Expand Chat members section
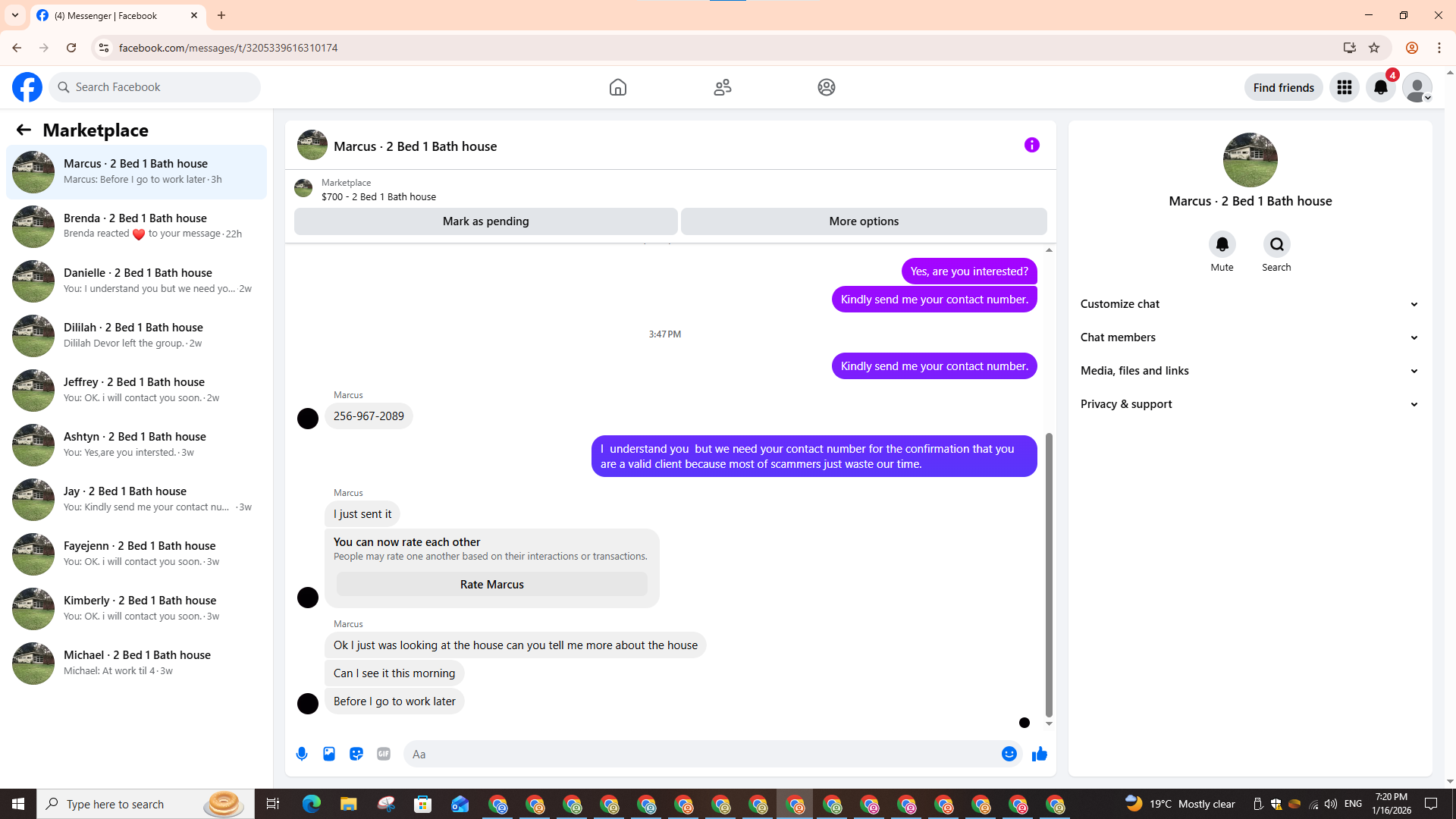1456x819 pixels. point(1249,337)
